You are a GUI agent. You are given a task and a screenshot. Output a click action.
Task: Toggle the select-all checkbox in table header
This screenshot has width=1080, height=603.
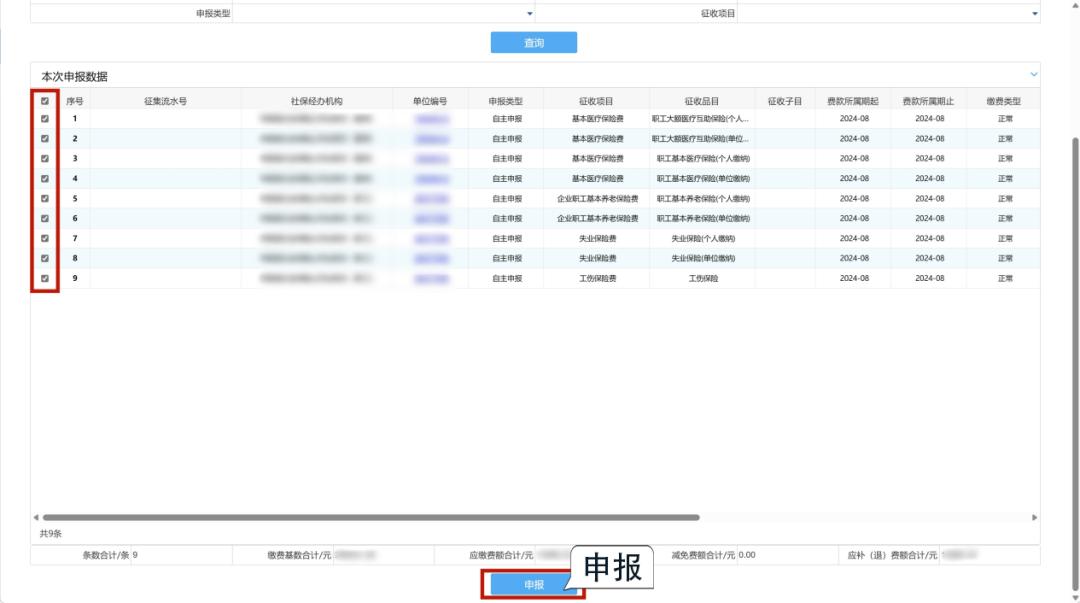pos(45,101)
